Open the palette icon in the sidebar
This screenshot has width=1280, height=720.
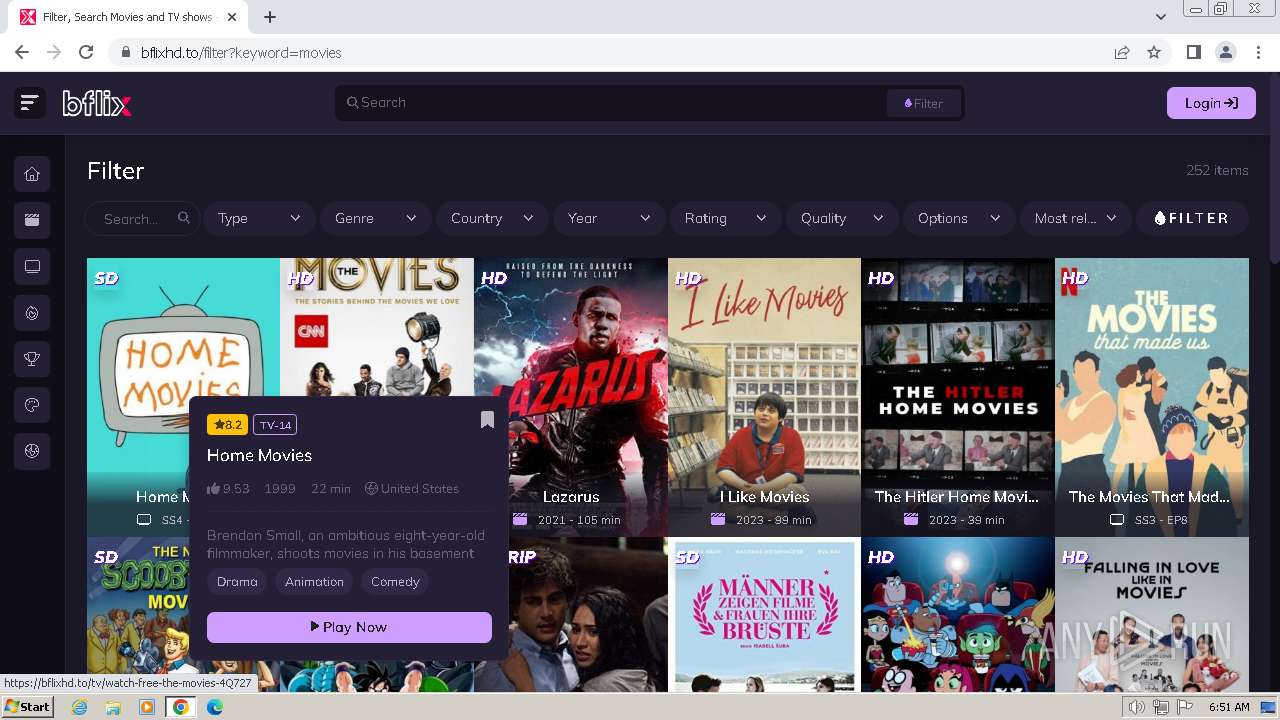[x=32, y=405]
